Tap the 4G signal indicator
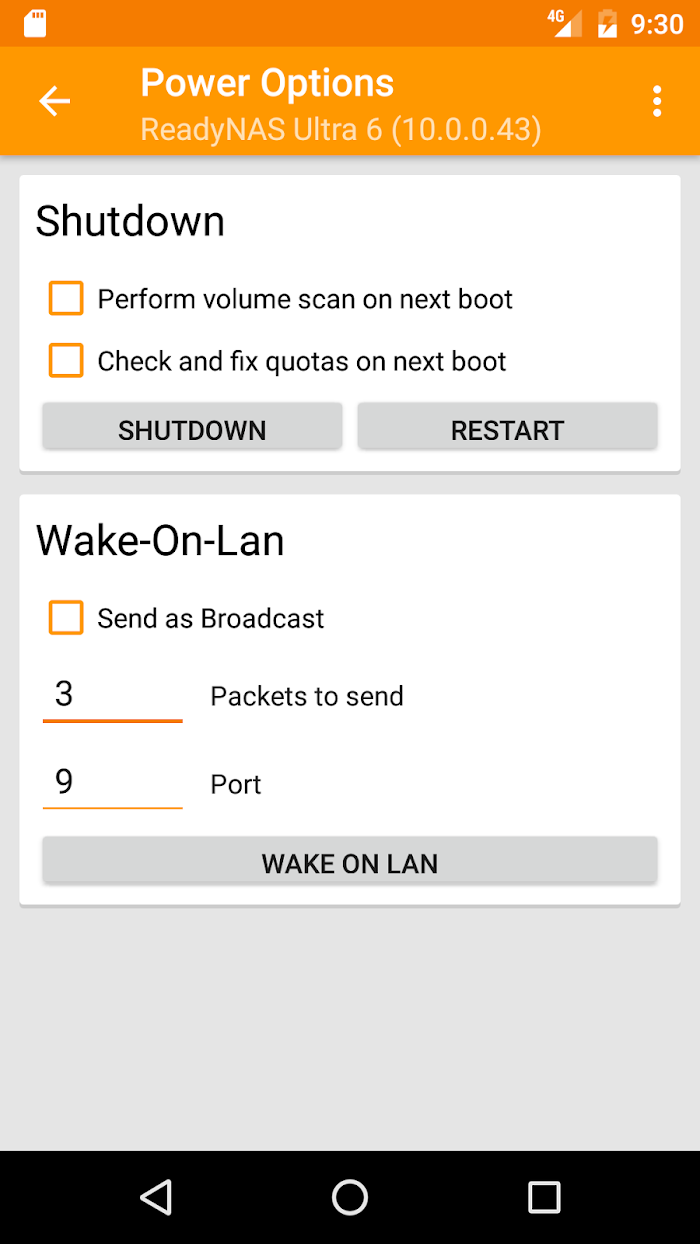The width and height of the screenshot is (700, 1244). [x=565, y=23]
